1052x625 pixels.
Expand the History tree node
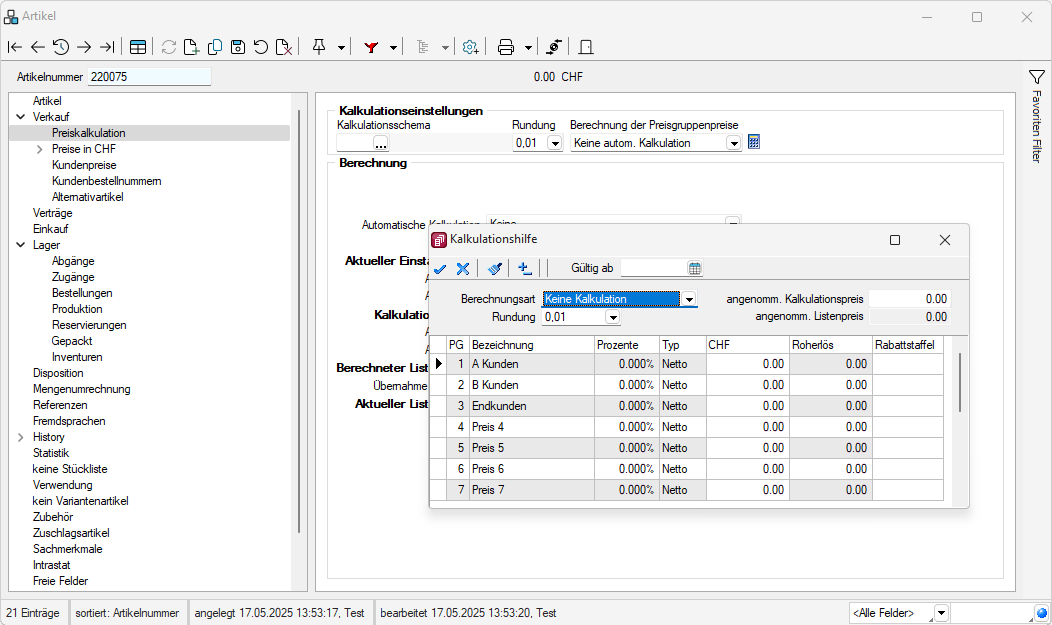coord(22,437)
